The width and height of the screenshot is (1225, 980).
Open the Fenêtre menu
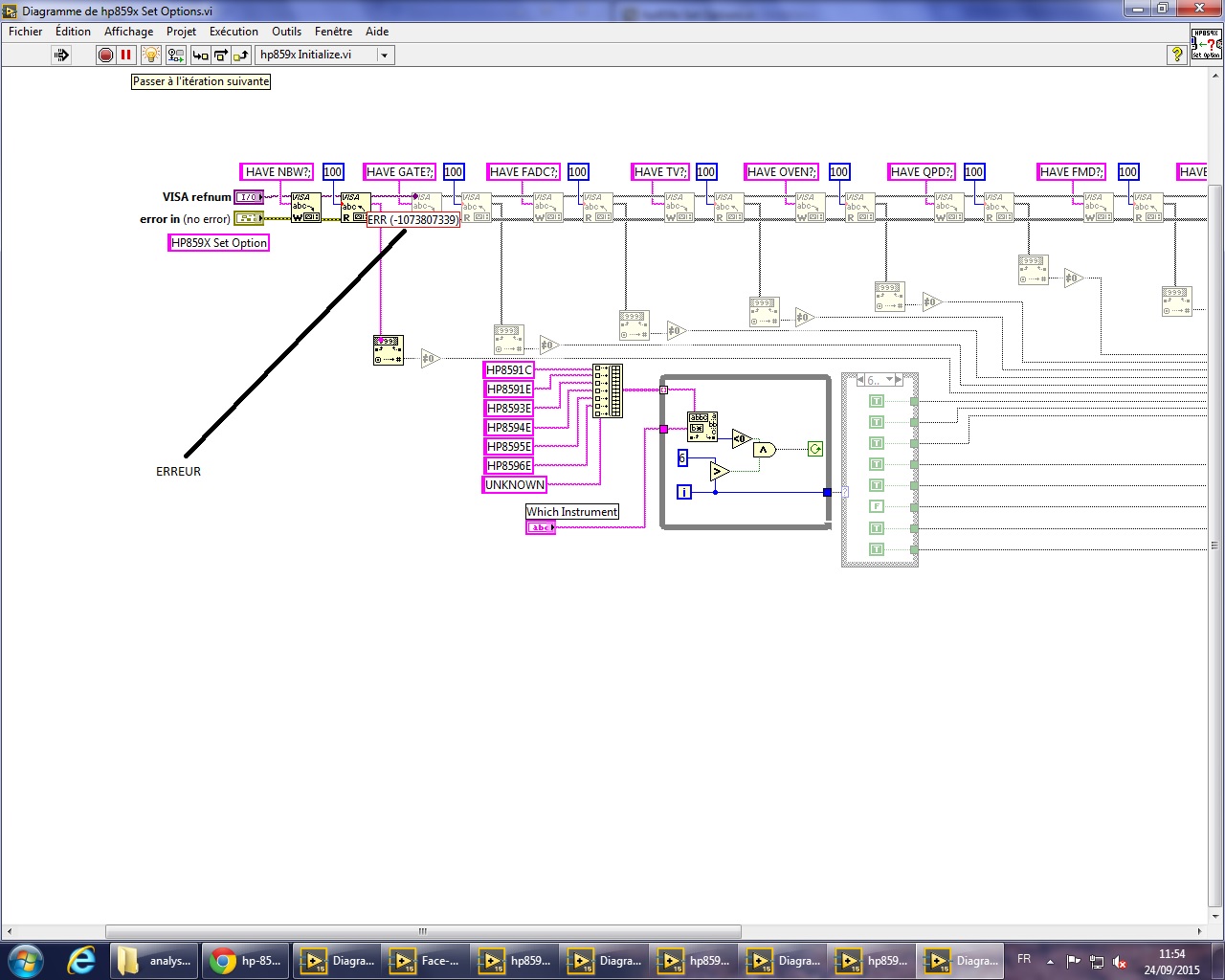click(333, 32)
